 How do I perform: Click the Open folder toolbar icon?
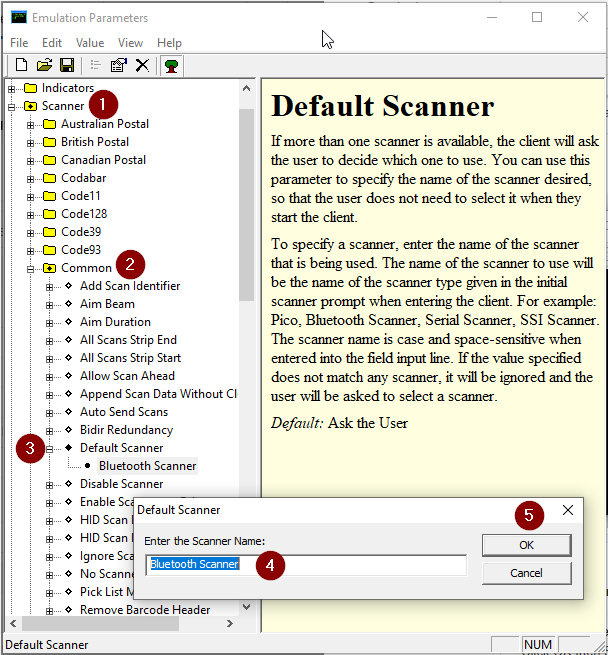click(x=44, y=65)
